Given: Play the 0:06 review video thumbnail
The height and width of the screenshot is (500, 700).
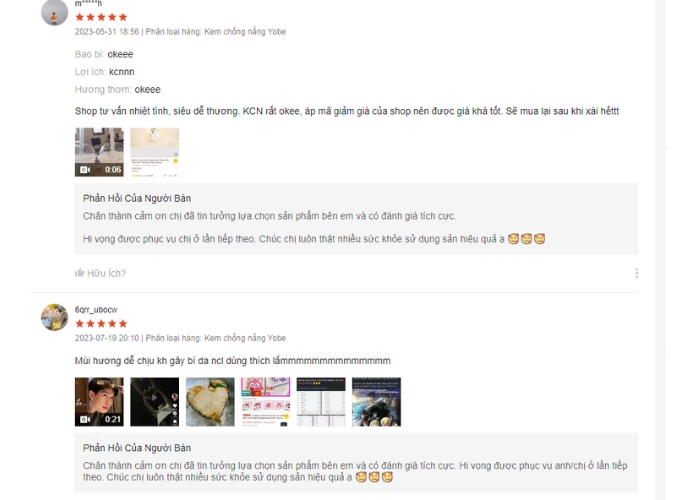Looking at the screenshot, I should [x=99, y=152].
